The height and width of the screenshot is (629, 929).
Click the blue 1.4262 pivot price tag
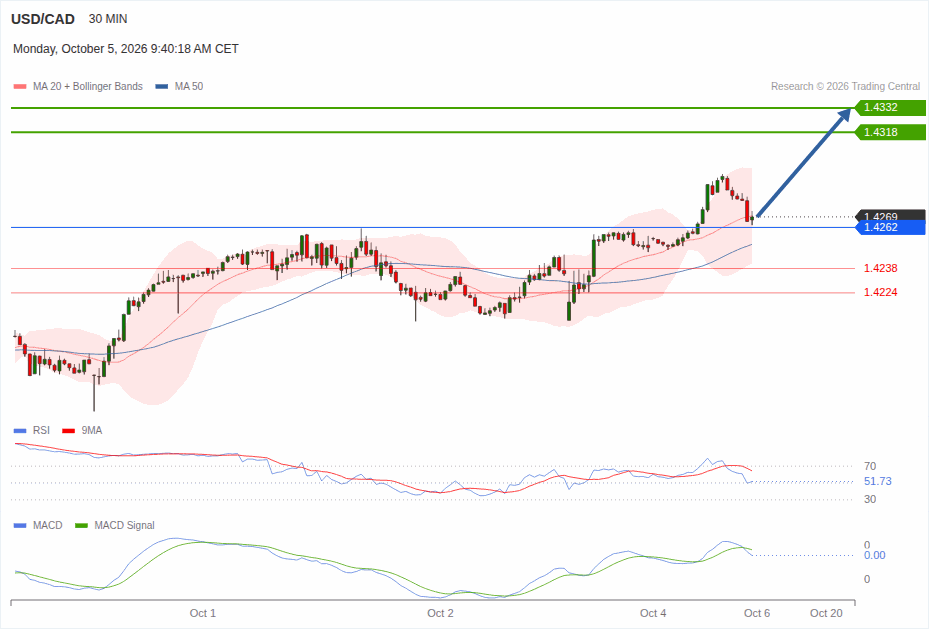coord(890,227)
